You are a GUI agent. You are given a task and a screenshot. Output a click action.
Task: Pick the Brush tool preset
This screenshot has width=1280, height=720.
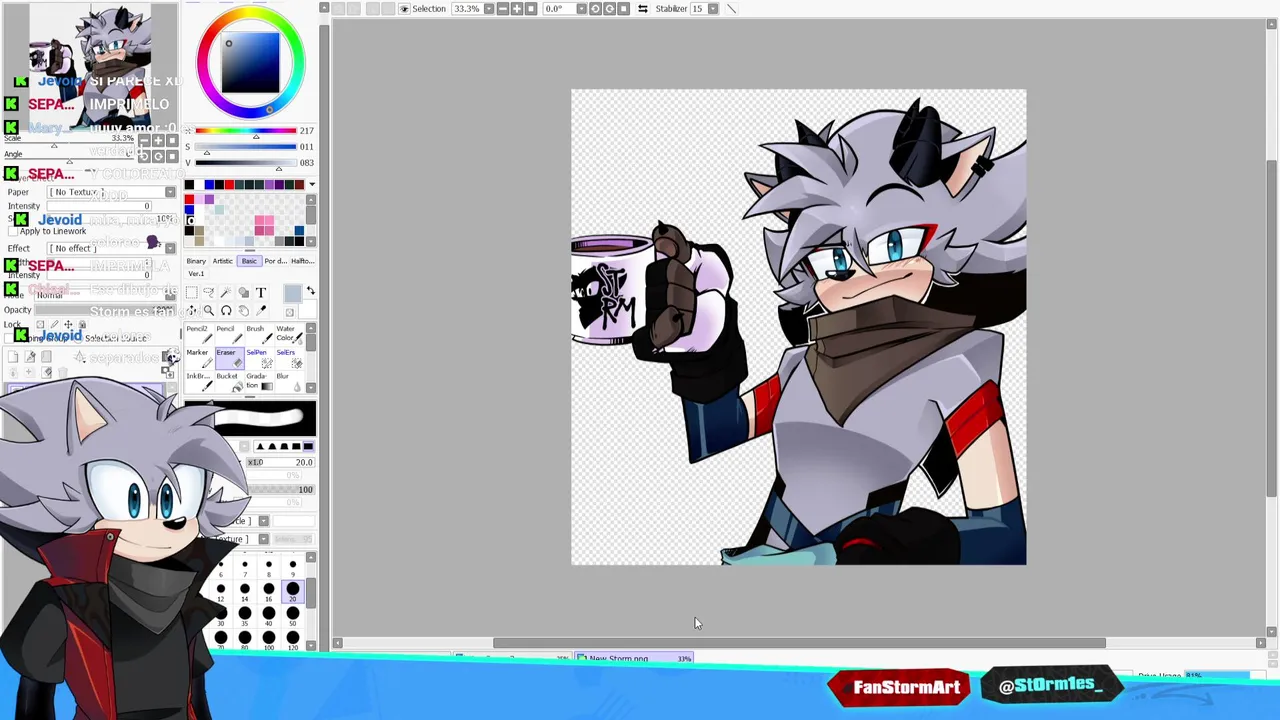pos(260,335)
